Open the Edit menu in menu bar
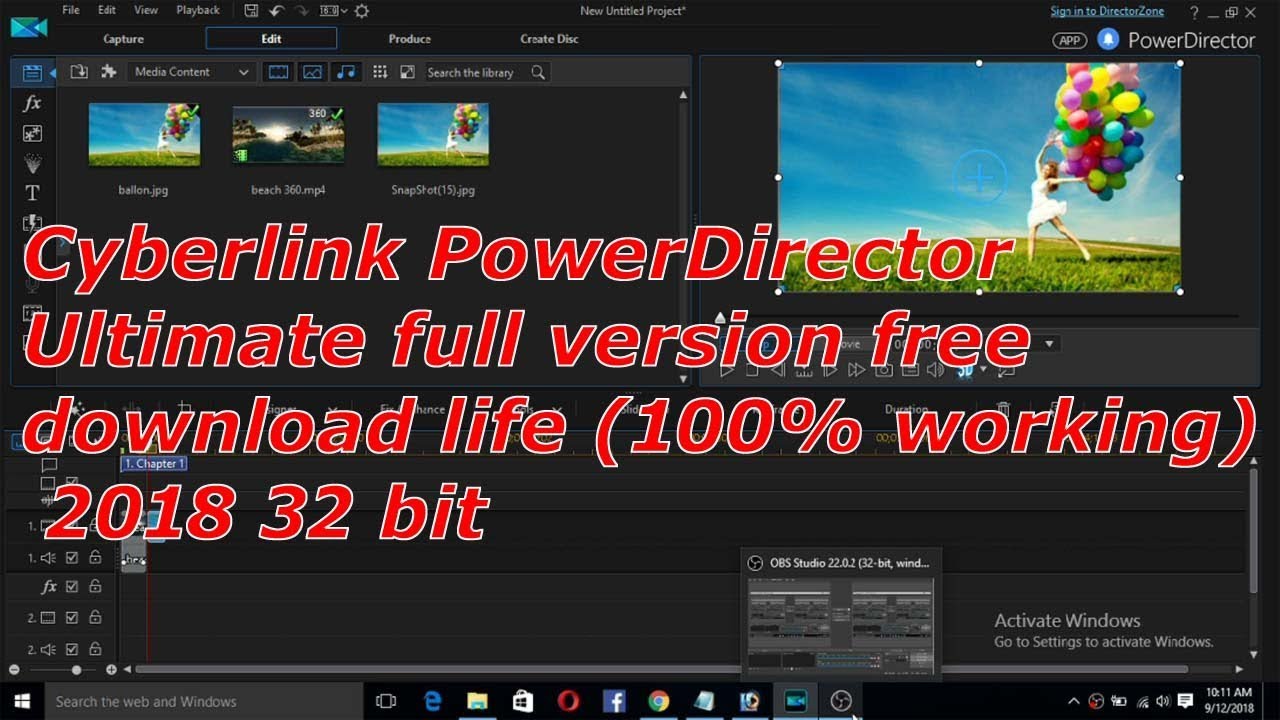This screenshot has height=720, width=1280. coord(107,10)
